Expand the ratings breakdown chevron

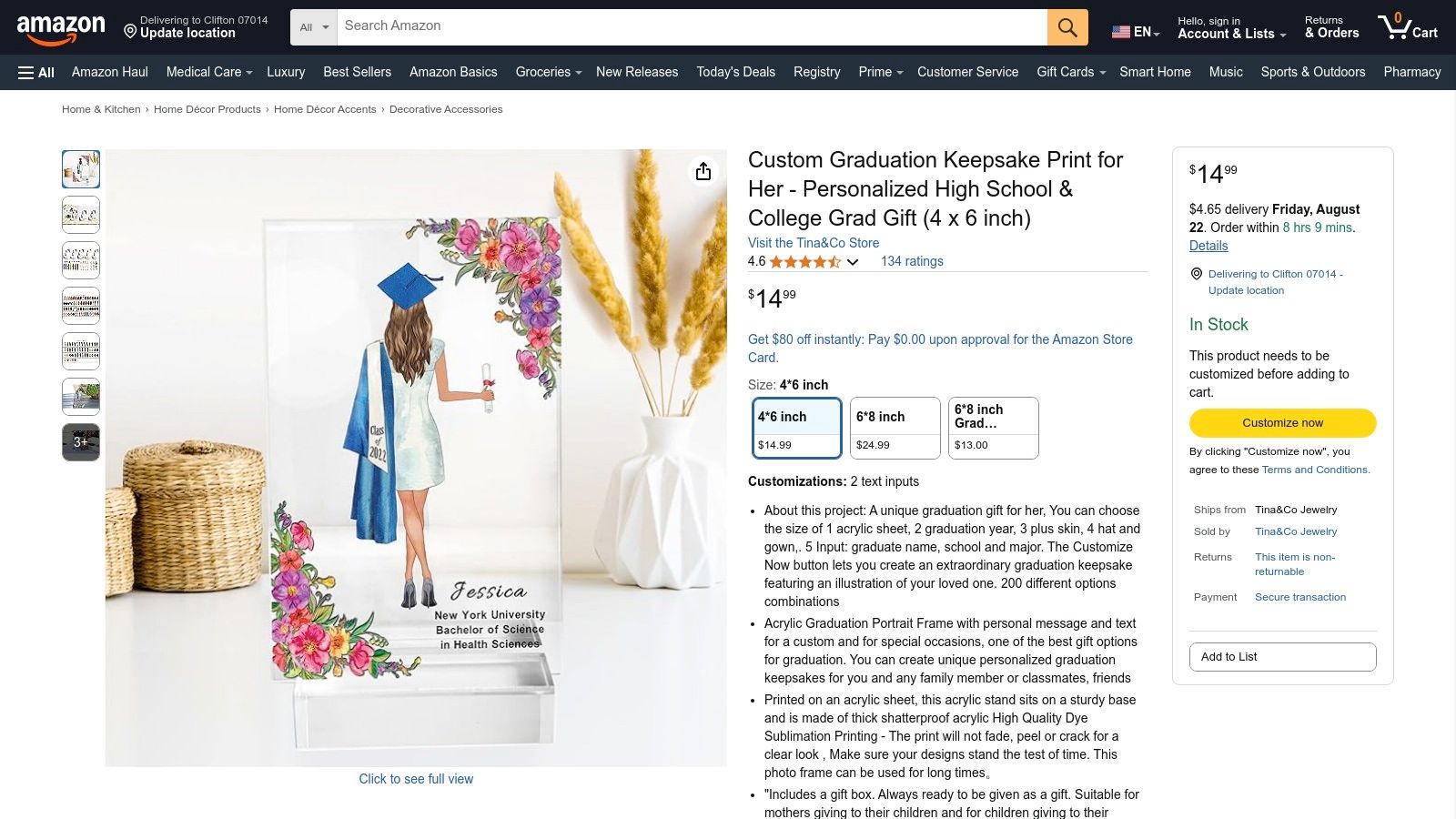coord(852,262)
